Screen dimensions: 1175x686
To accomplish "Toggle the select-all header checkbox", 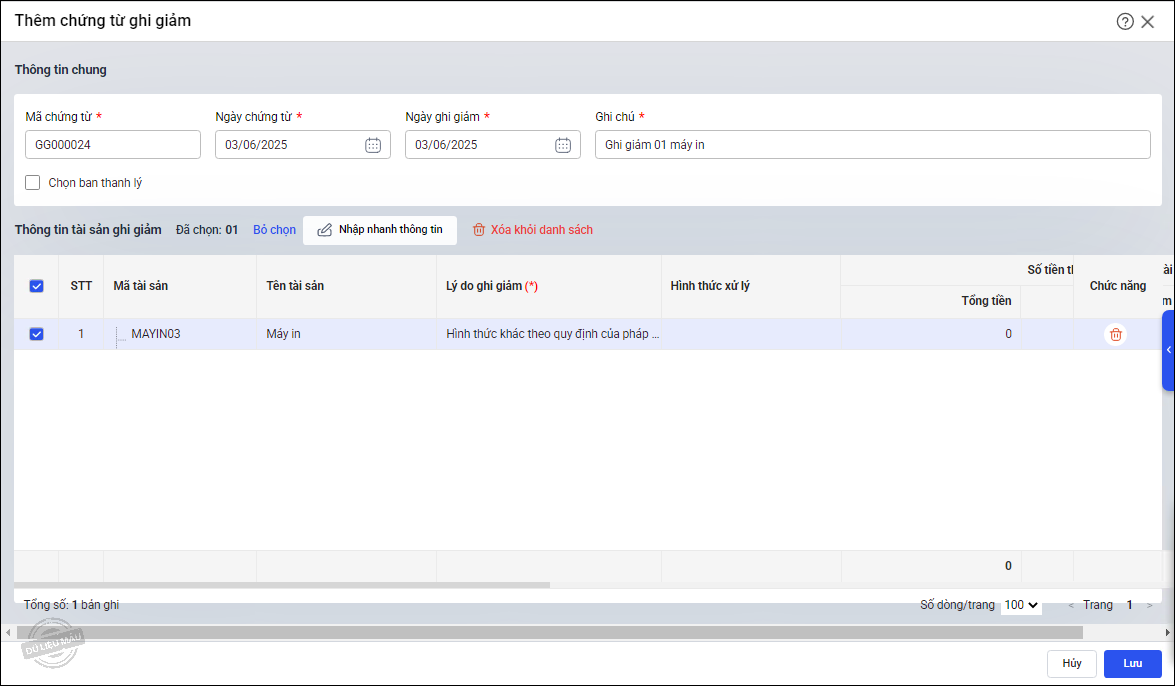I will point(36,286).
